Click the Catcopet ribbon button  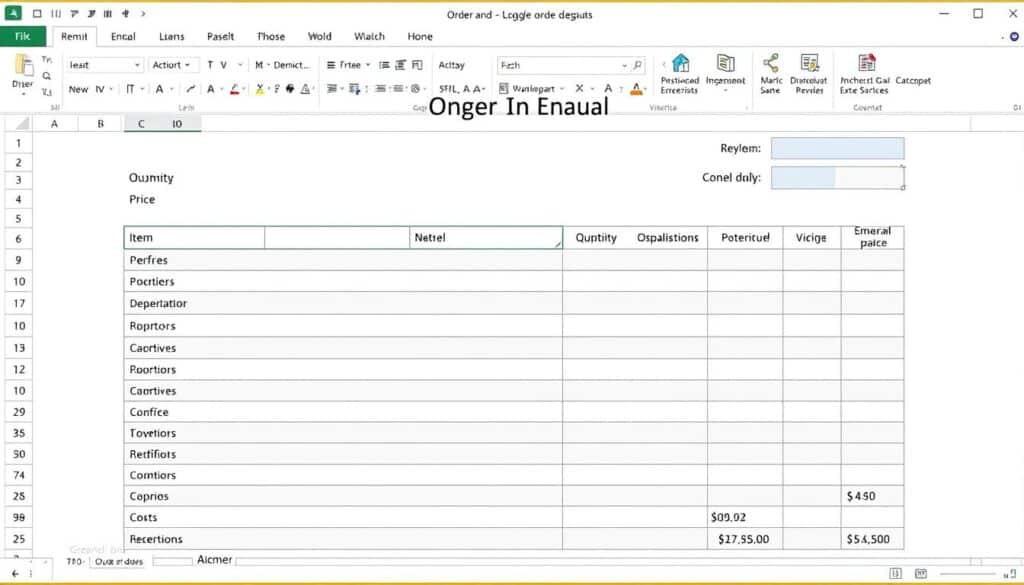coord(913,80)
